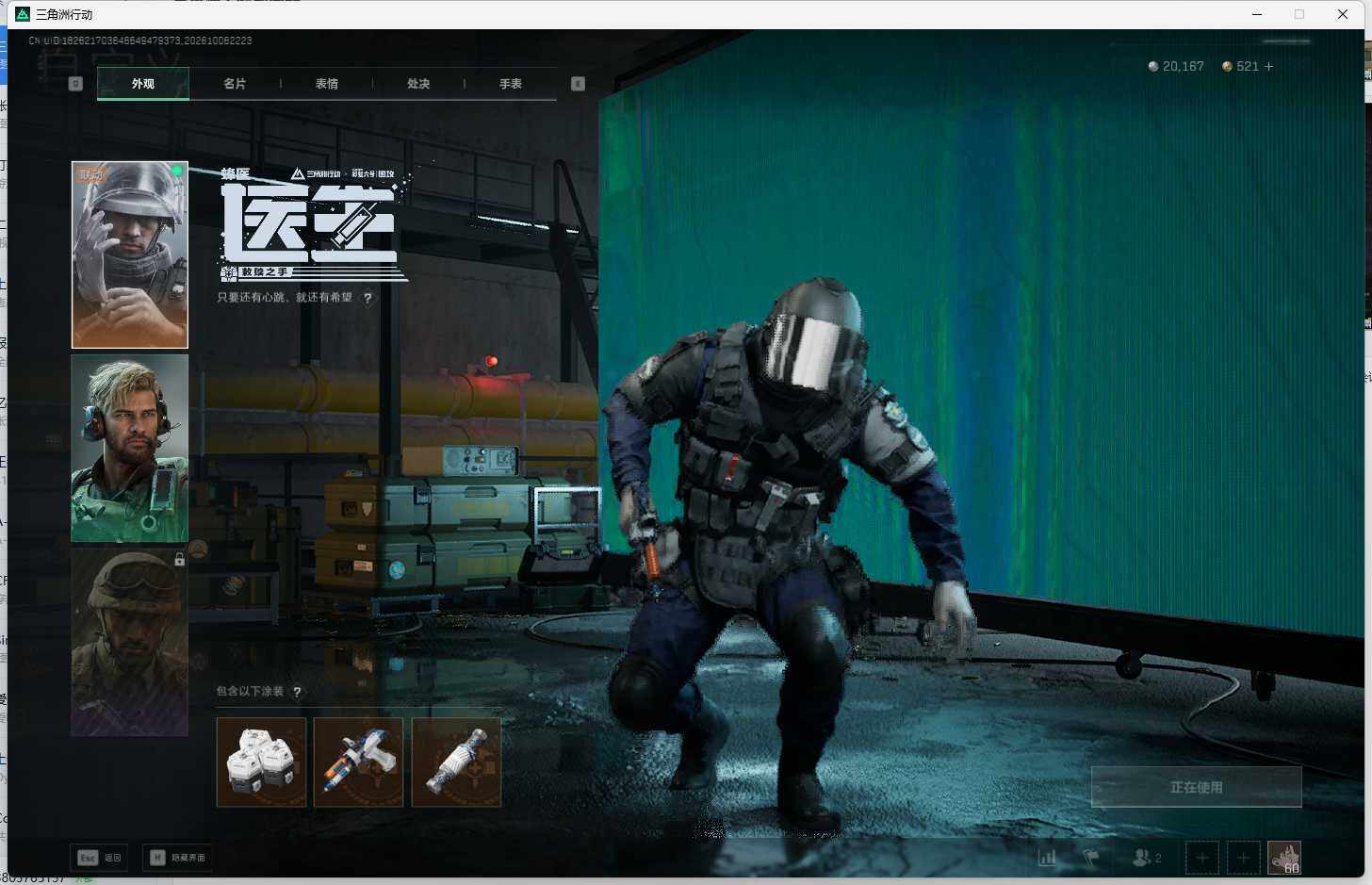Viewport: 1372px width, 885px height.
Task: Click the 正在使用 button
Action: (1197, 787)
